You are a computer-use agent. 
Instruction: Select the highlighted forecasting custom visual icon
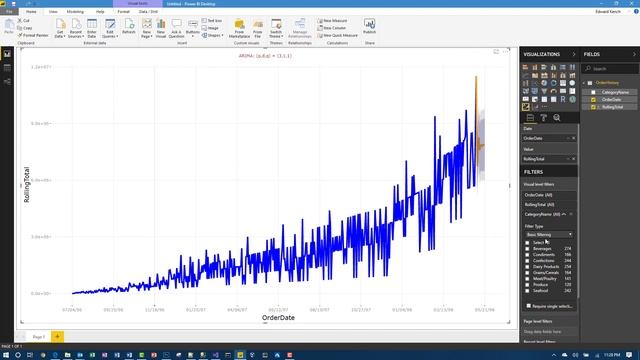[x=526, y=107]
